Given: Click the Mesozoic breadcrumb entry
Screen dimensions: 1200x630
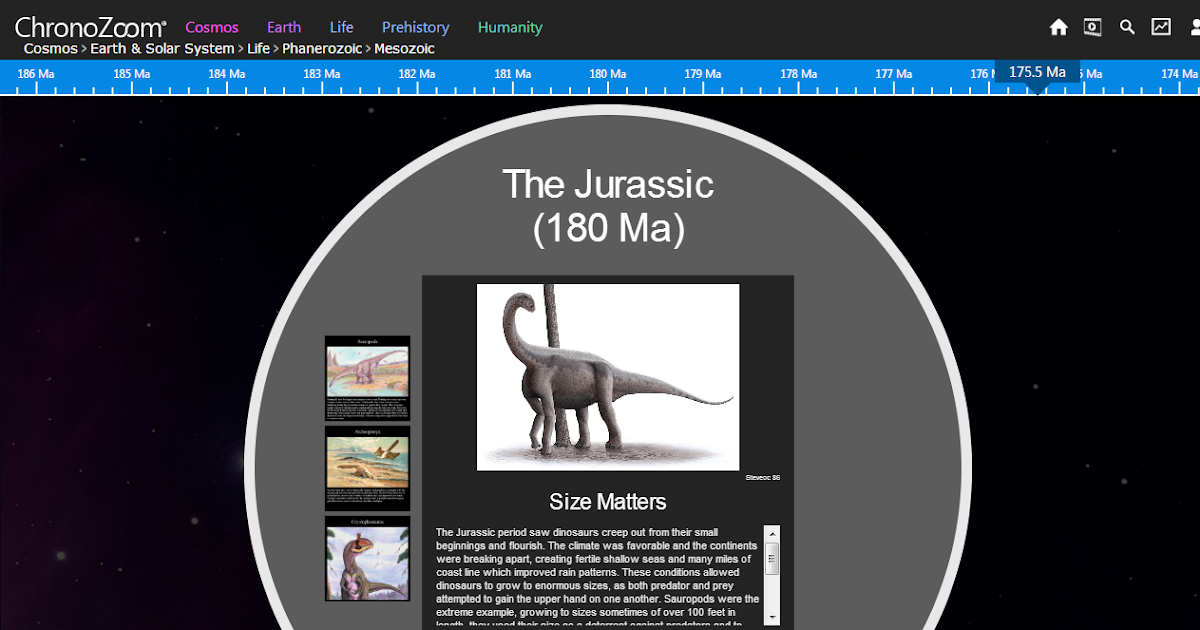Looking at the screenshot, I should pyautogui.click(x=404, y=48).
